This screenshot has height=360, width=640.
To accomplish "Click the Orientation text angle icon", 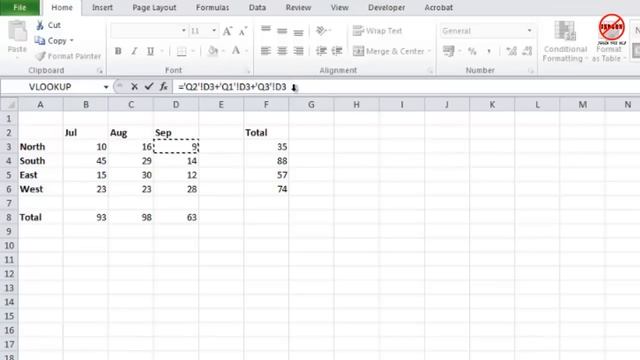I will (x=322, y=30).
